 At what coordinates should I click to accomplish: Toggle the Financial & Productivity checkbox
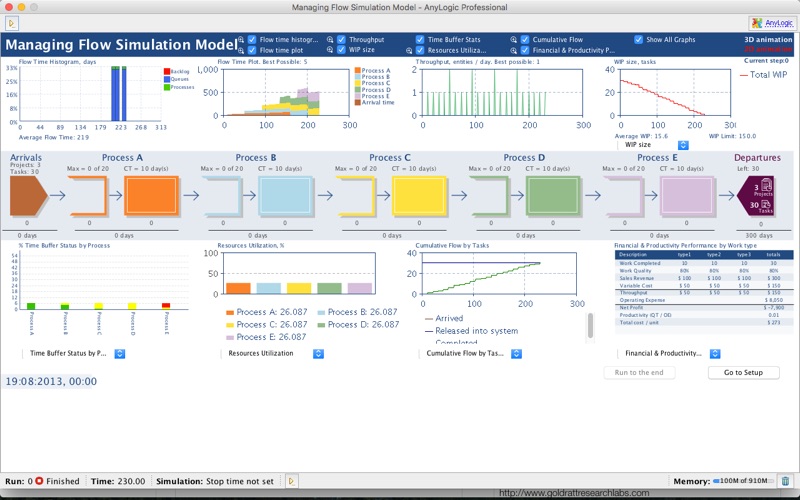point(525,51)
